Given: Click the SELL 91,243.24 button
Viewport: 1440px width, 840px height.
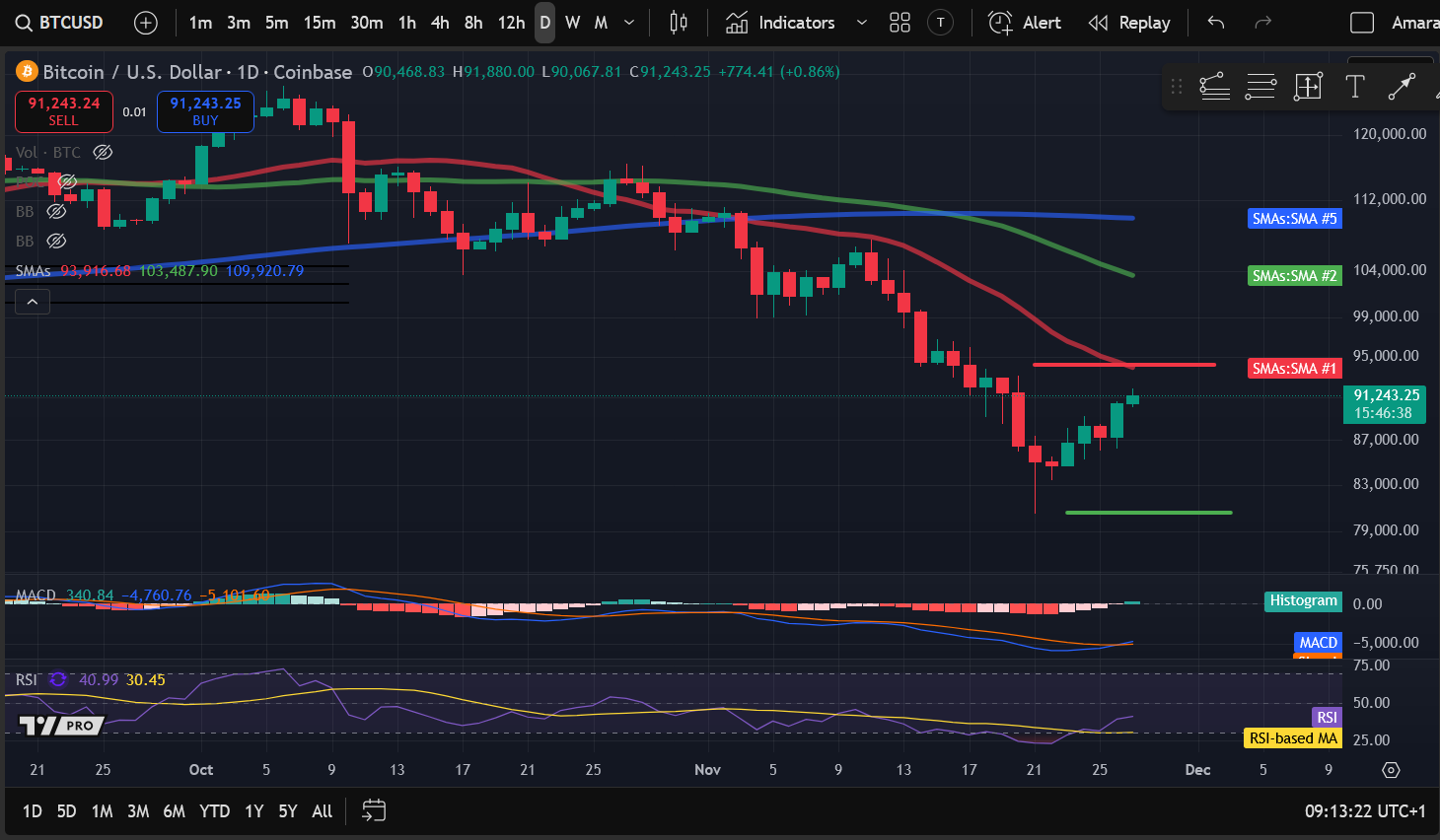Looking at the screenshot, I should (63, 111).
